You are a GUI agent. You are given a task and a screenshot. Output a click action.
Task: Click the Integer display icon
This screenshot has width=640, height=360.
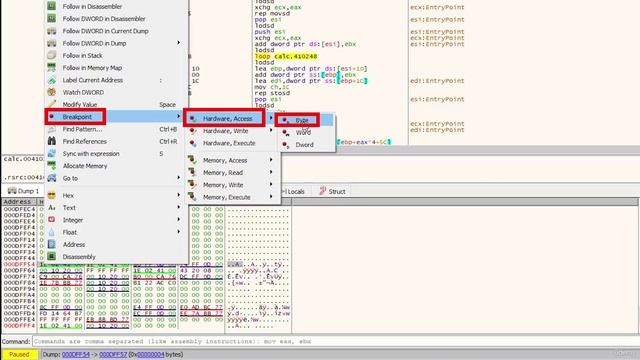click(51, 220)
